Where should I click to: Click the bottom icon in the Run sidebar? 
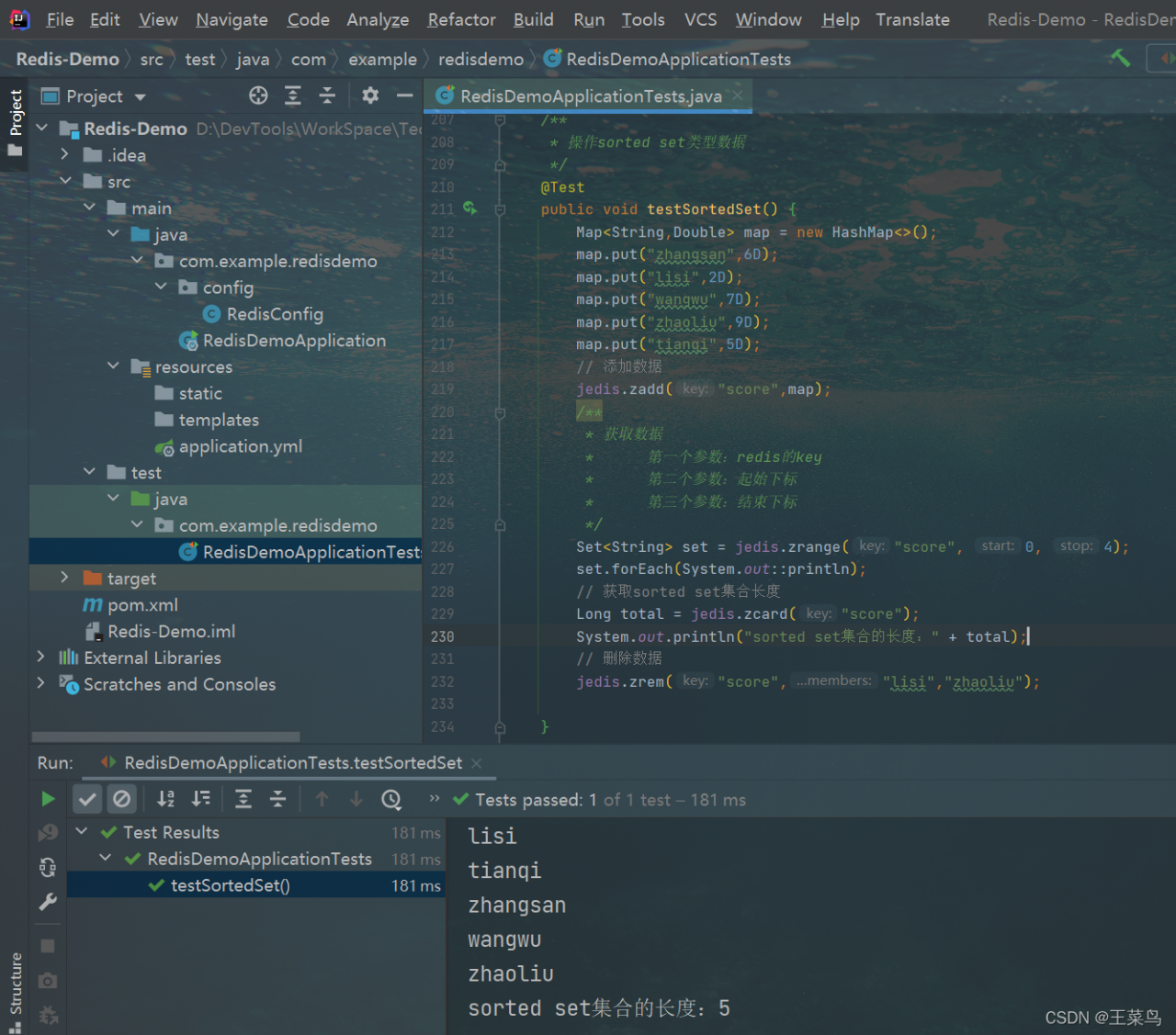(48, 1015)
